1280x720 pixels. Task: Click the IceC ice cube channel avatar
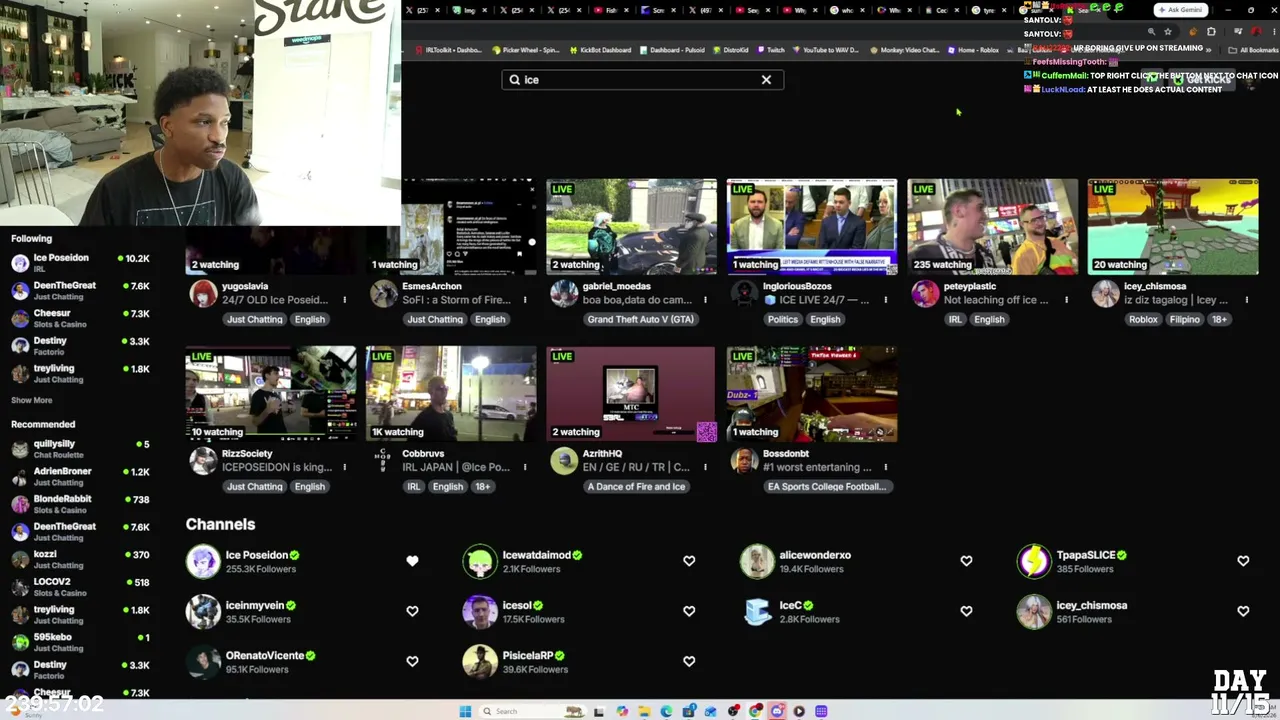pos(757,611)
